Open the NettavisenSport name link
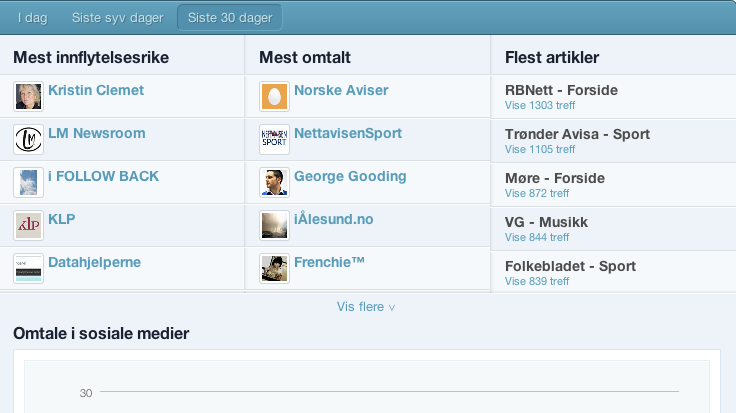 [348, 133]
